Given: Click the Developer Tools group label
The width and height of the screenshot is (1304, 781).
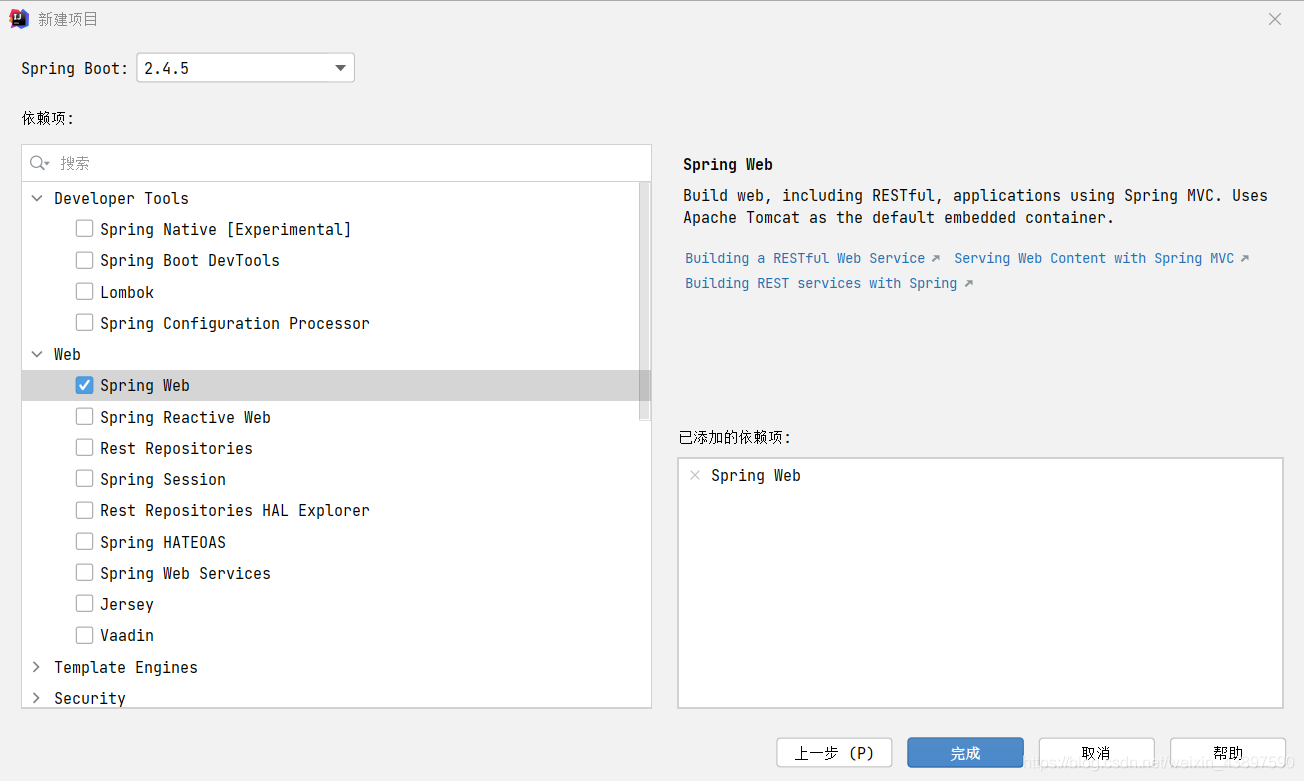Looking at the screenshot, I should click(x=121, y=198).
